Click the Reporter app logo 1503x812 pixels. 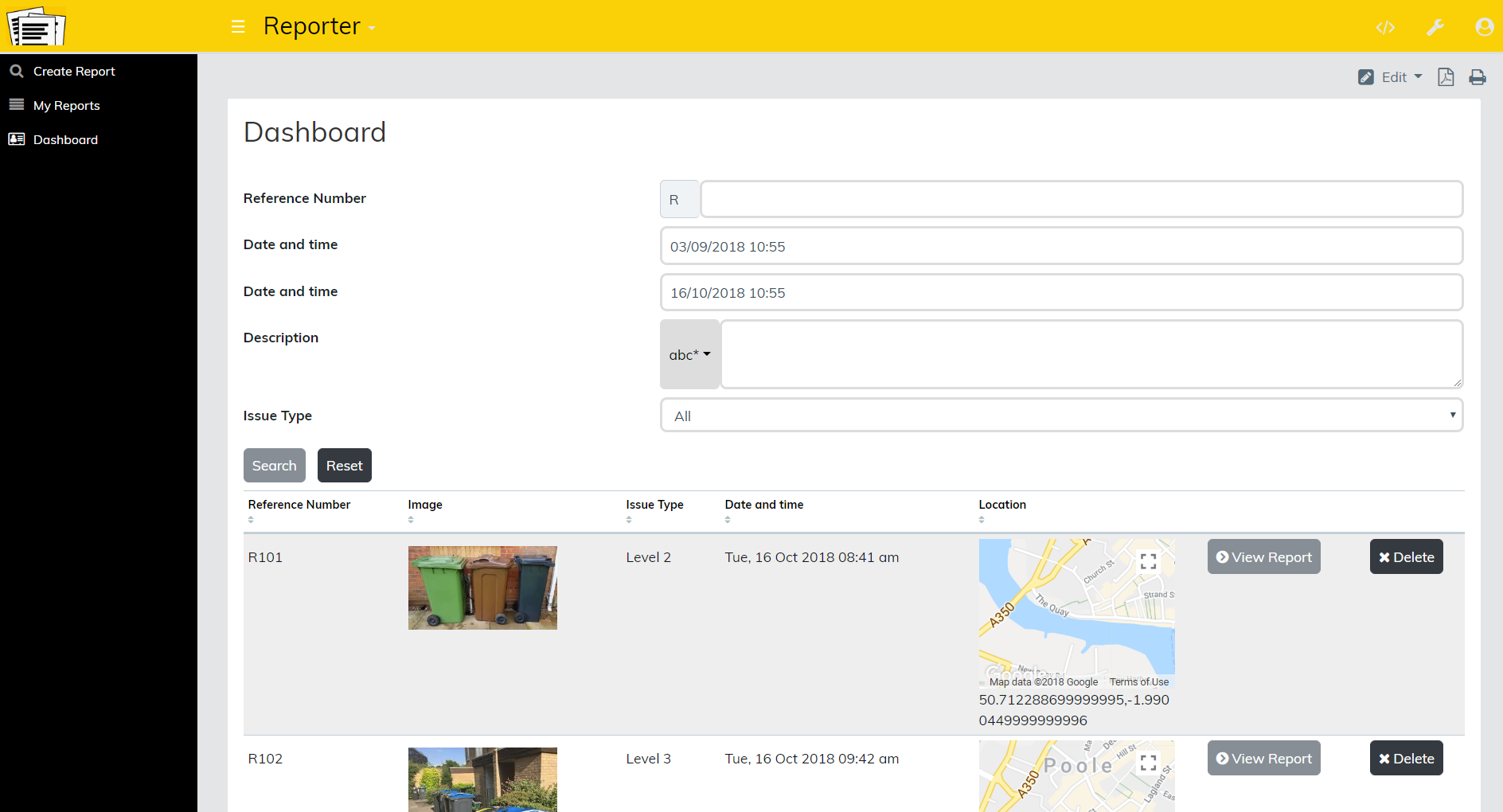(x=36, y=27)
